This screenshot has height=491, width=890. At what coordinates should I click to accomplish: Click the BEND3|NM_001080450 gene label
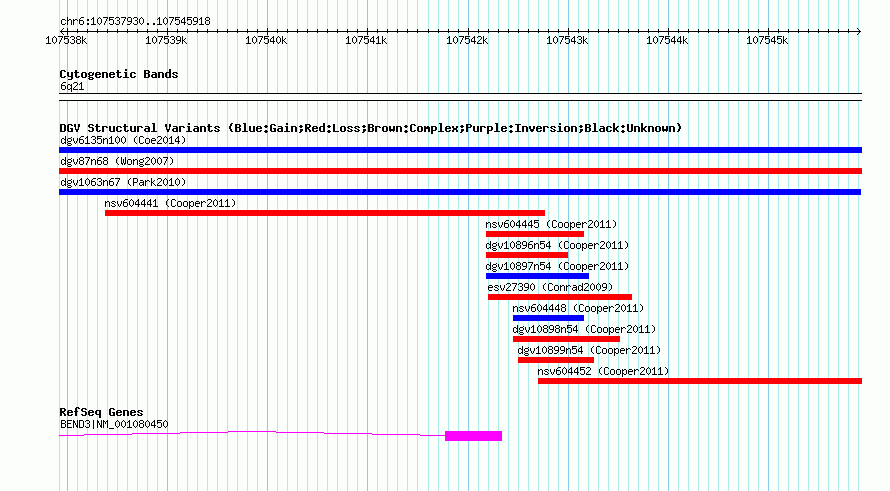click(114, 424)
